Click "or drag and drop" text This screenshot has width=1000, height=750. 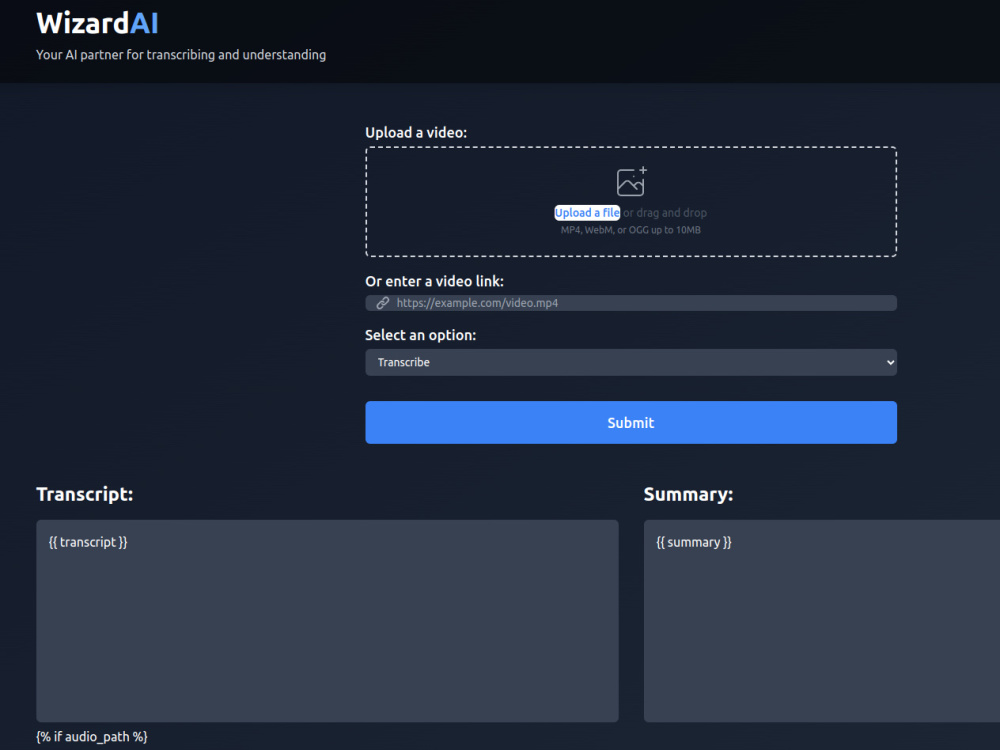pyautogui.click(x=665, y=213)
